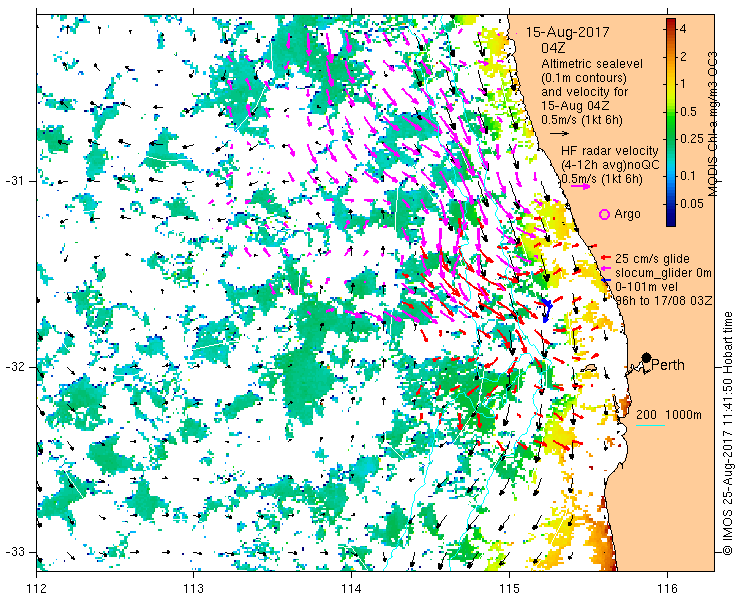Image resolution: width=740 pixels, height=600 pixels.
Task: Click the 'MODIS Chl-a mg/m3 OC3' label
Action: click(x=713, y=124)
